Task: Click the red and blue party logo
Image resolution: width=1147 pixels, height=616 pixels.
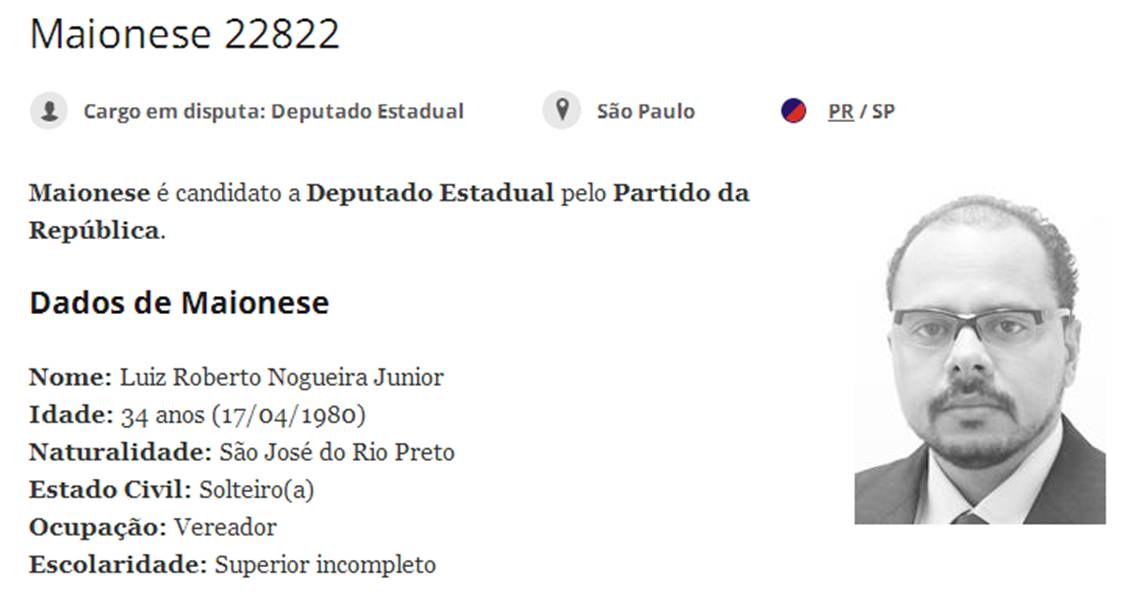Action: click(x=794, y=111)
